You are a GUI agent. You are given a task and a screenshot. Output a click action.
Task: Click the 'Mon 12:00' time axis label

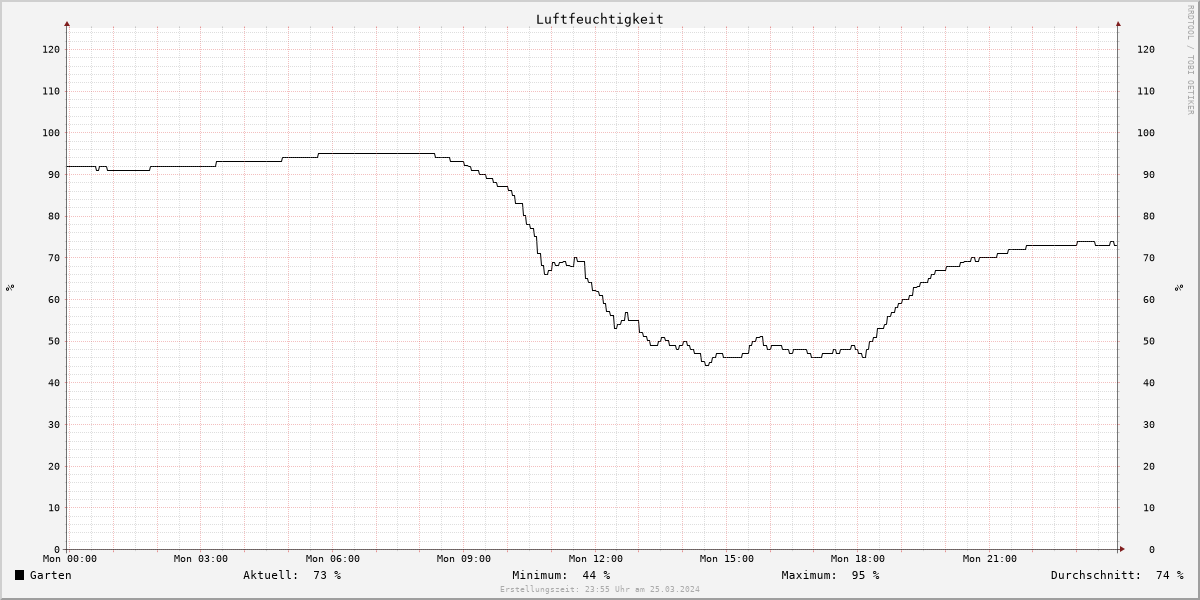(x=596, y=559)
